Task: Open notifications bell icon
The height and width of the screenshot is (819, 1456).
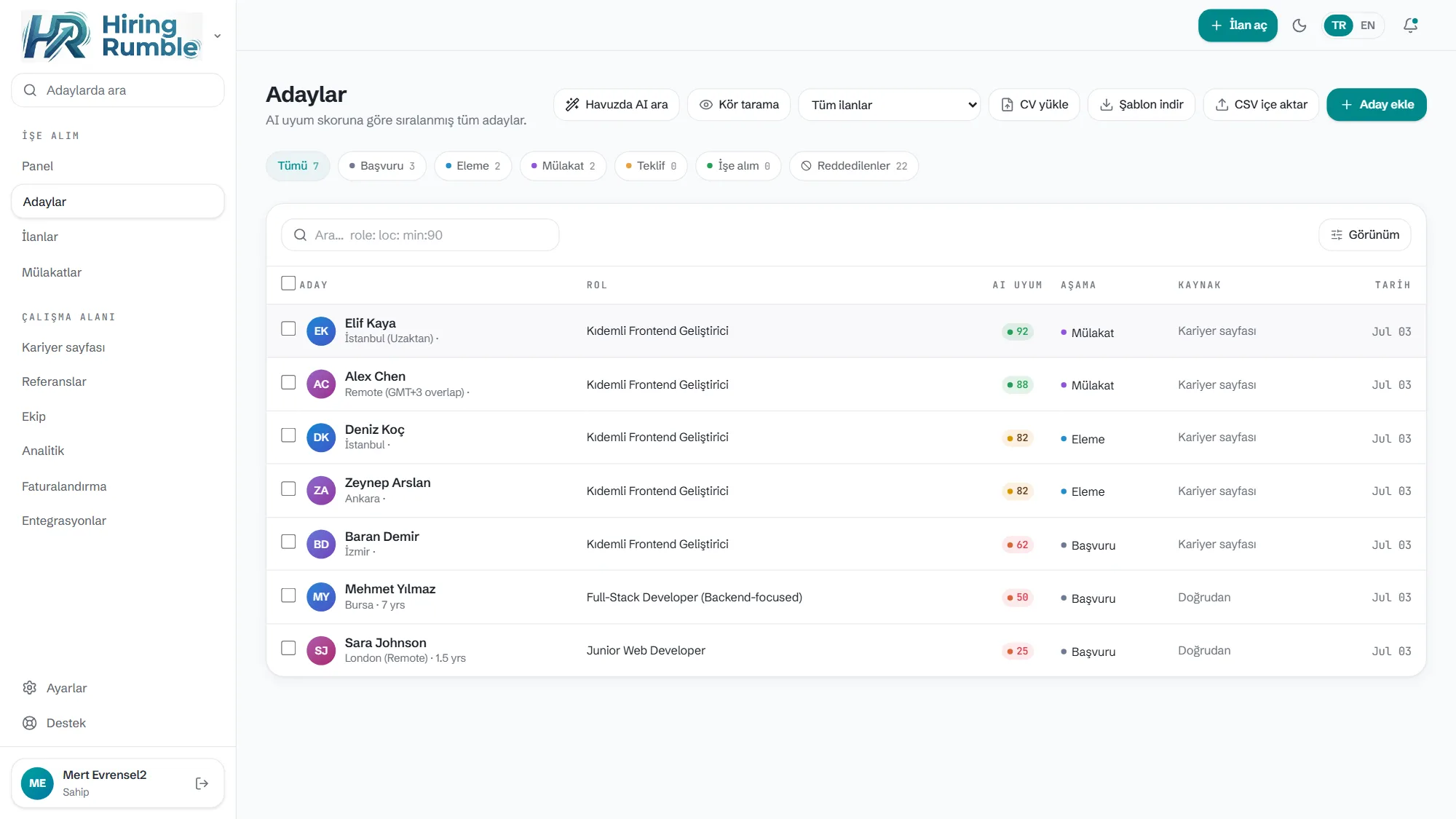Action: (x=1410, y=25)
